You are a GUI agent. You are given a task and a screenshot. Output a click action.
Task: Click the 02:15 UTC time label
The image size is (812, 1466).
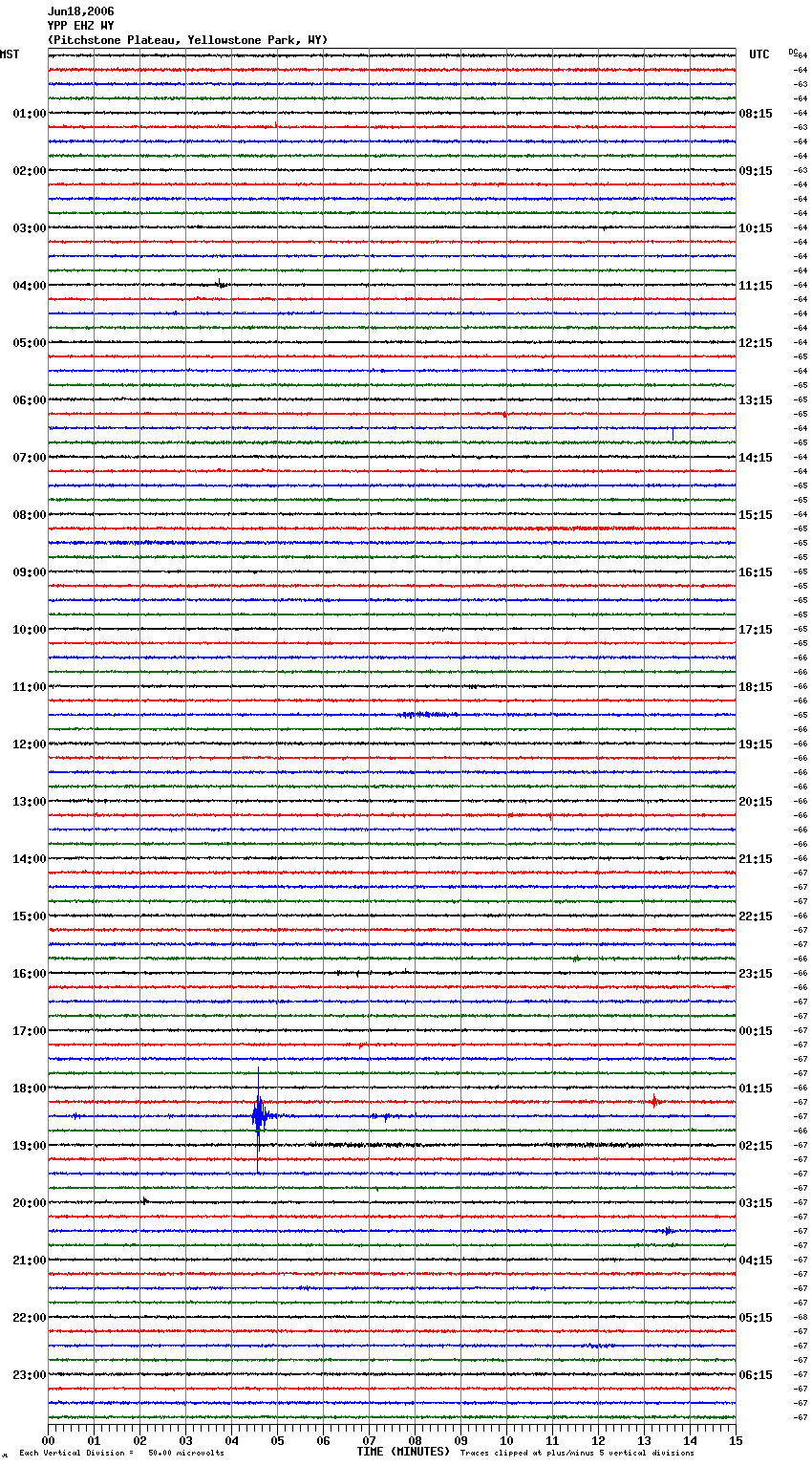pos(756,1146)
